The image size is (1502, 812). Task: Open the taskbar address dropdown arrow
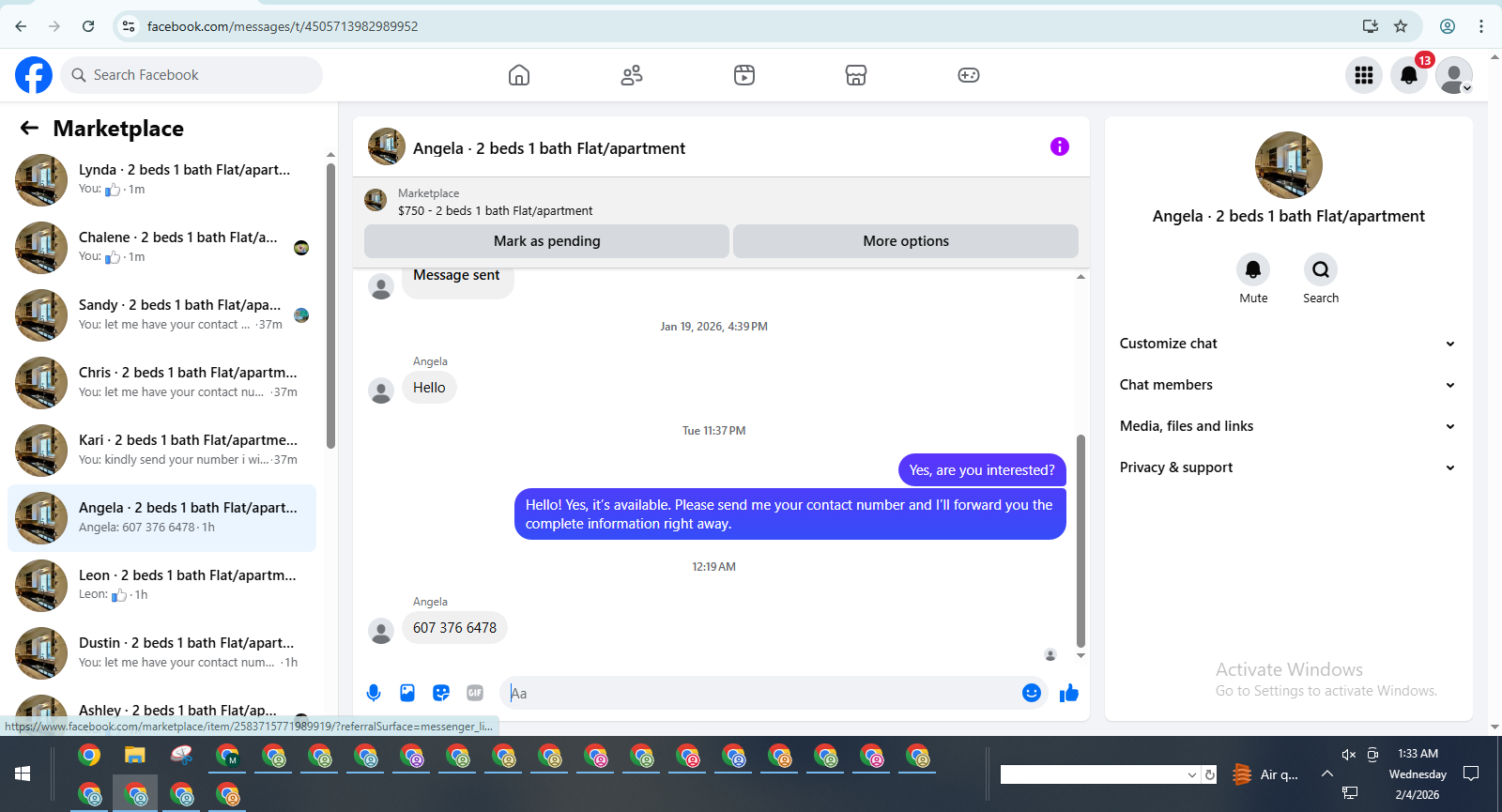(x=1192, y=774)
